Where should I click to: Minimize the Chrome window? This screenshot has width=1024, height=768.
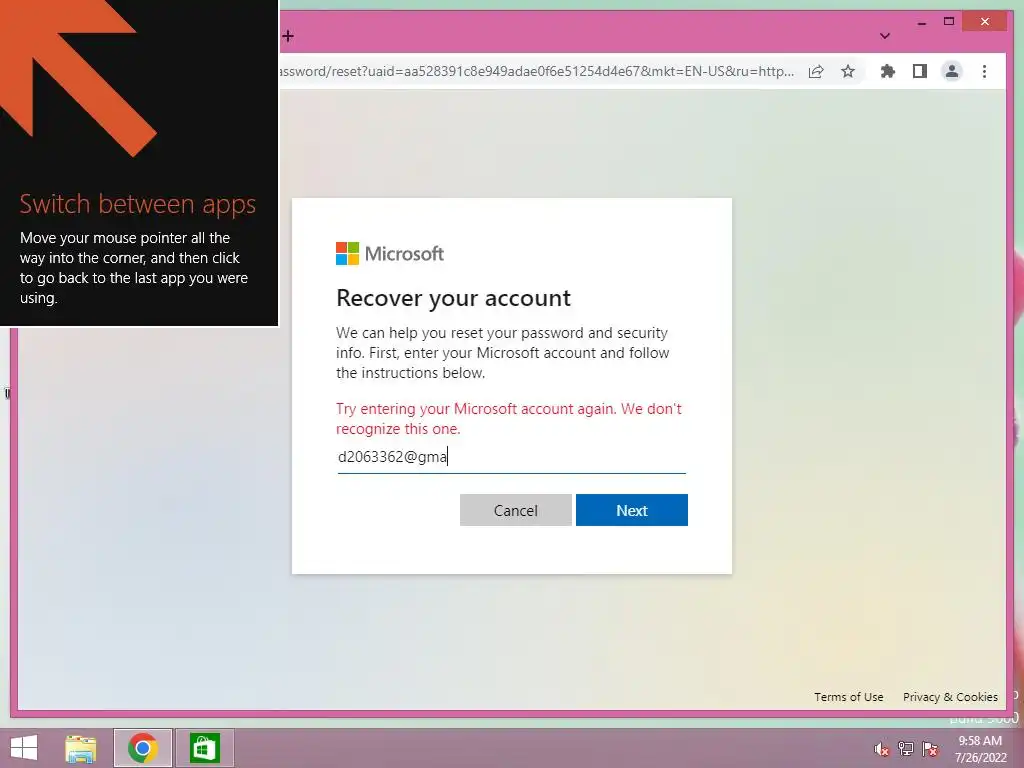tap(921, 22)
